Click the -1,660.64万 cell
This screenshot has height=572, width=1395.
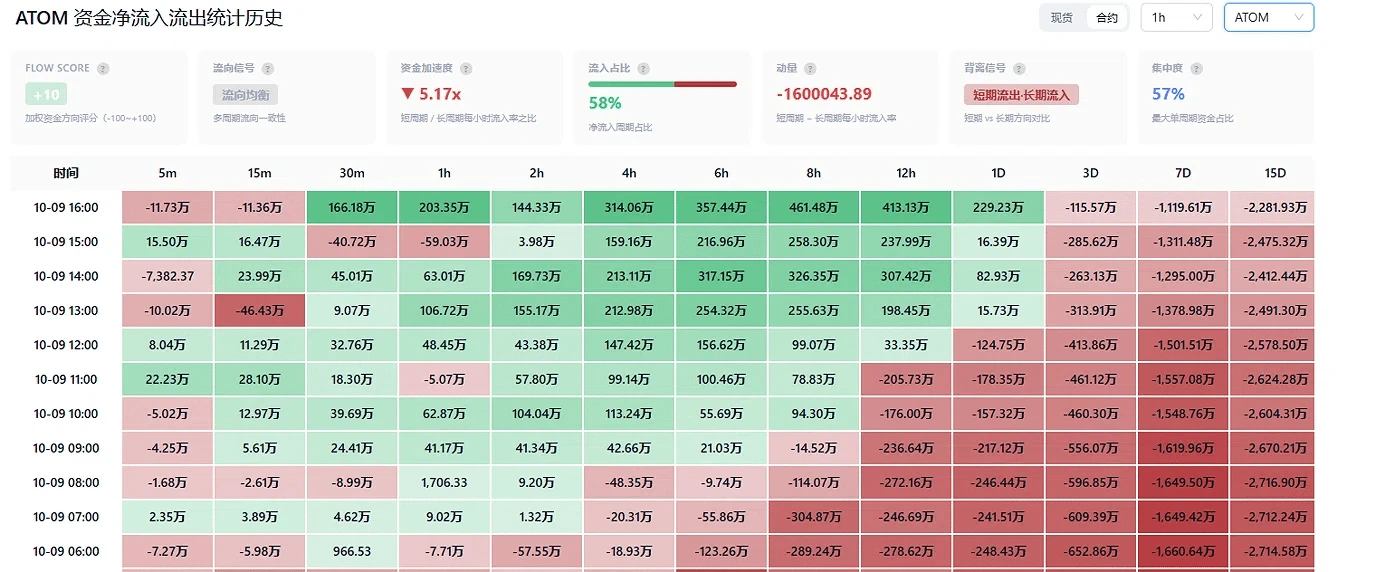1183,552
